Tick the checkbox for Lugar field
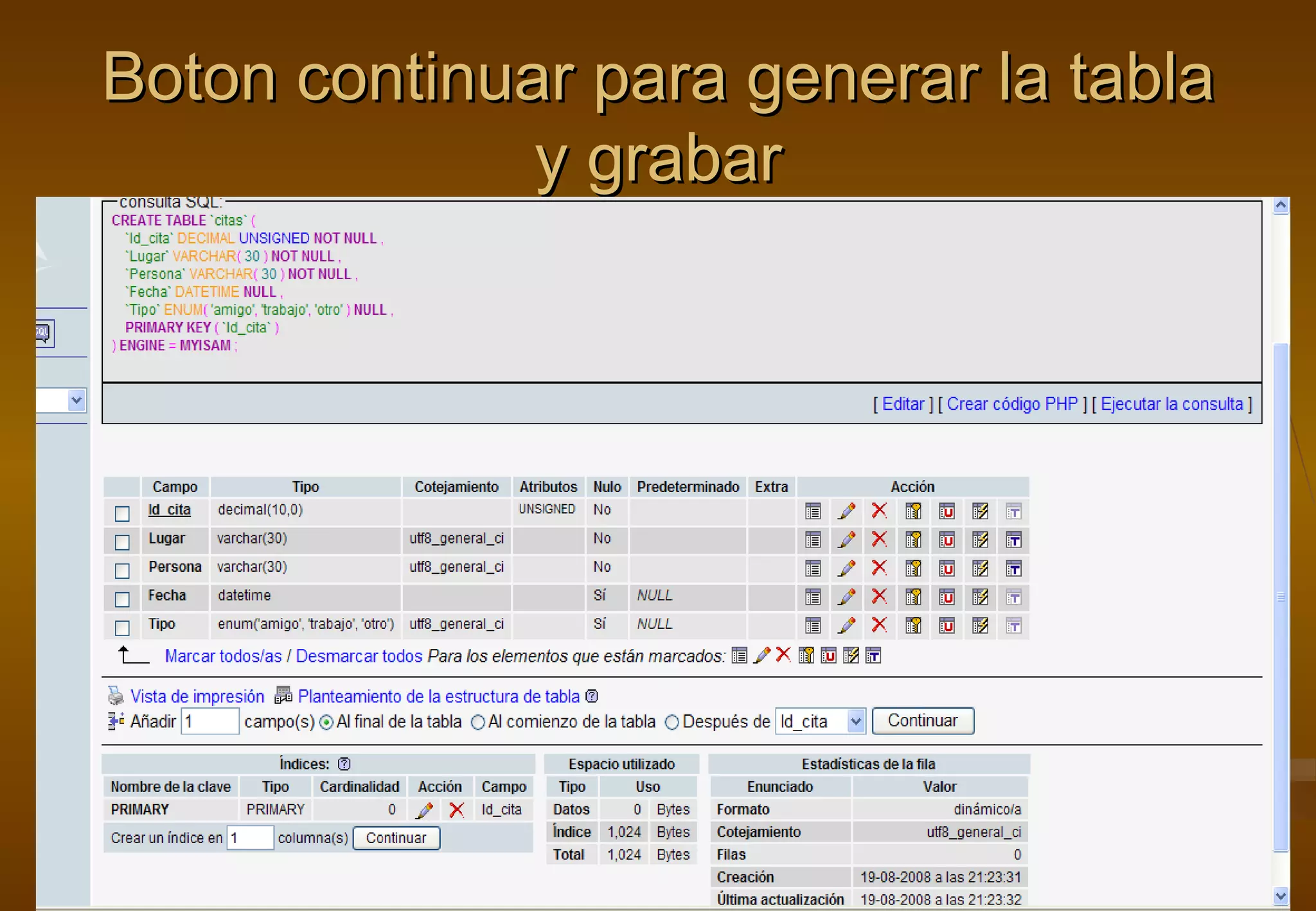Screen dimensions: 1316x911 [x=122, y=542]
